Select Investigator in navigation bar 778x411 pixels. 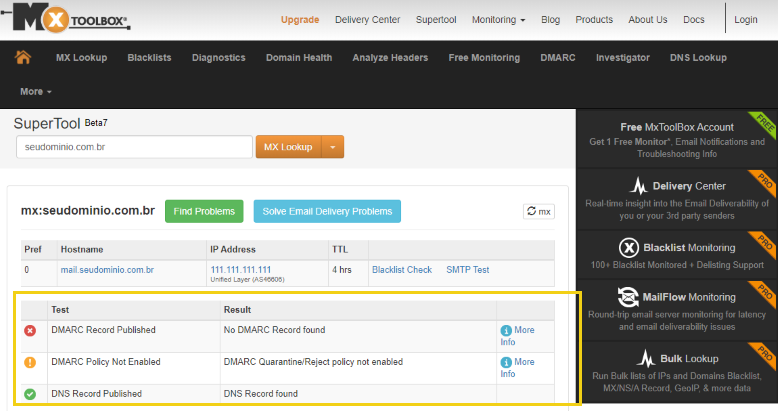623,58
